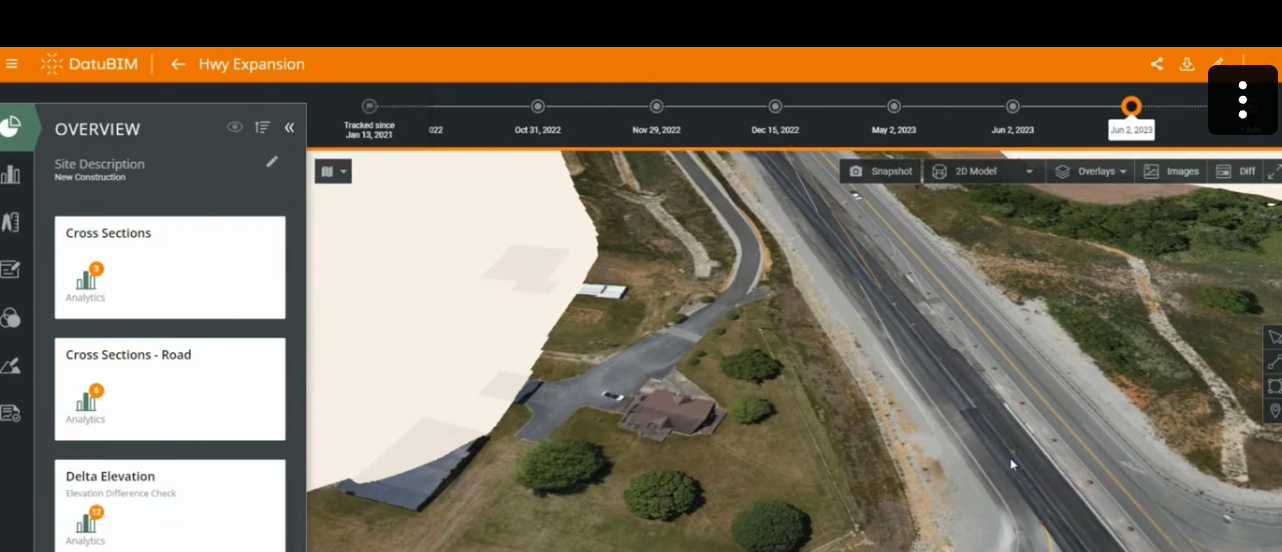Share the project via the share icon
Screen dimensions: 1282x552
[x=1156, y=64]
